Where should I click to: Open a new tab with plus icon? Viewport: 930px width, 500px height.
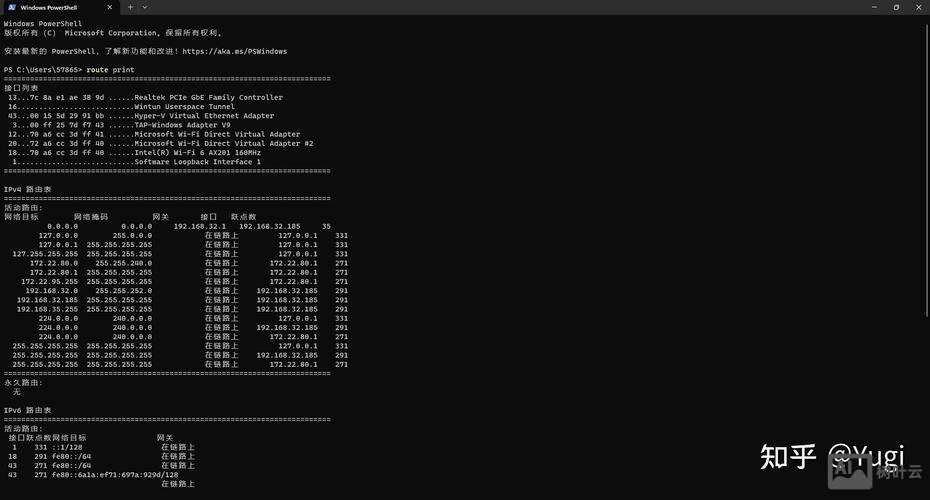pyautogui.click(x=130, y=7)
